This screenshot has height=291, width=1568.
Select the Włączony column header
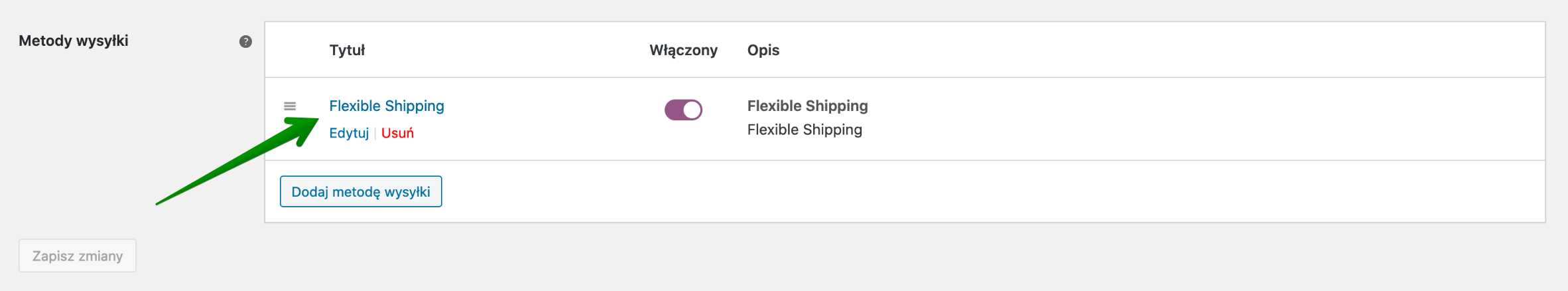click(x=683, y=50)
